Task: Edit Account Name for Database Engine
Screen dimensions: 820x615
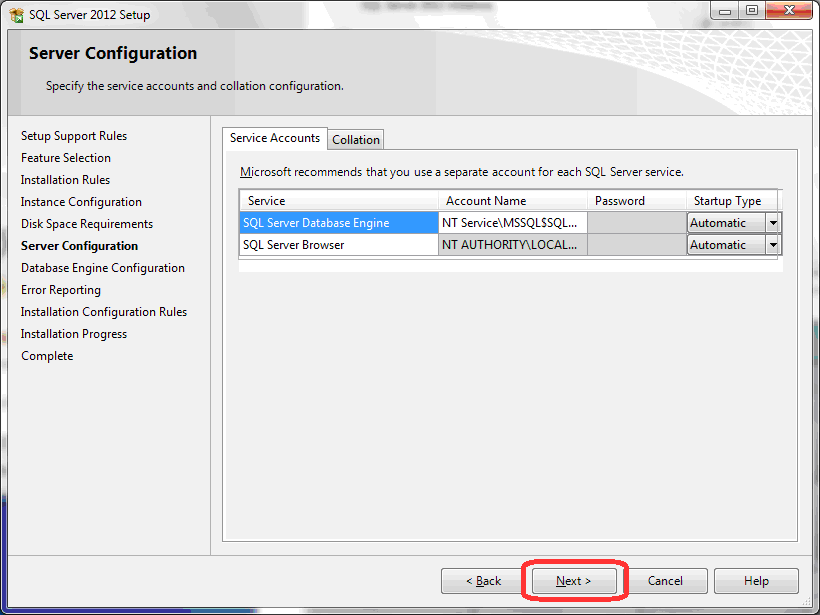Action: [512, 223]
